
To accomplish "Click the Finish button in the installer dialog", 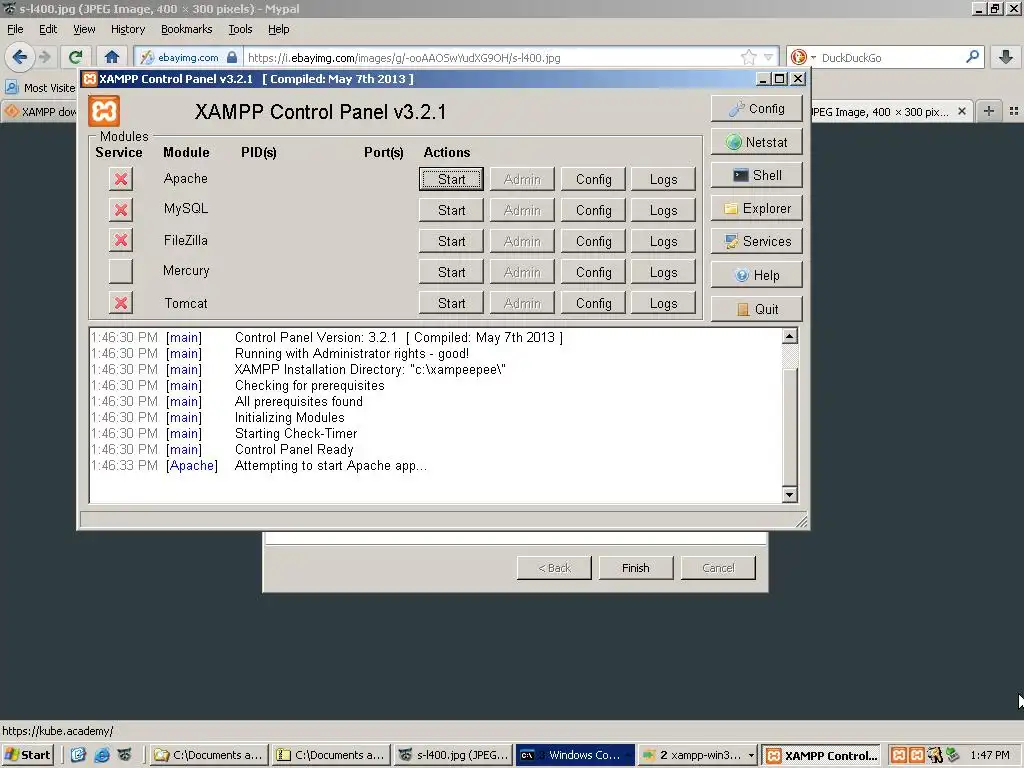I will 635,568.
